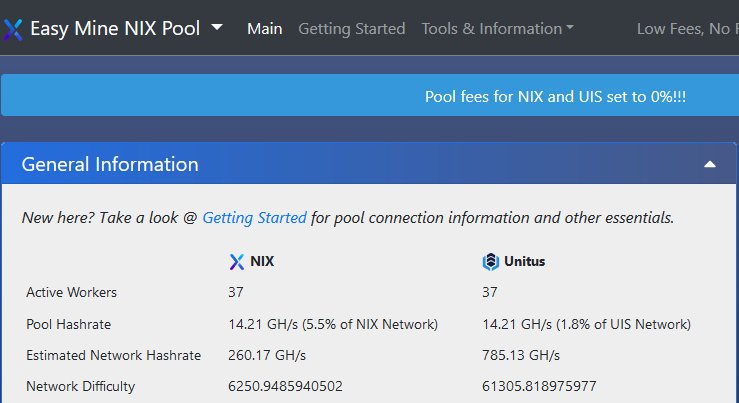Select Estimated Network Hashrate row label
The image size is (739, 403).
pyautogui.click(x=114, y=355)
